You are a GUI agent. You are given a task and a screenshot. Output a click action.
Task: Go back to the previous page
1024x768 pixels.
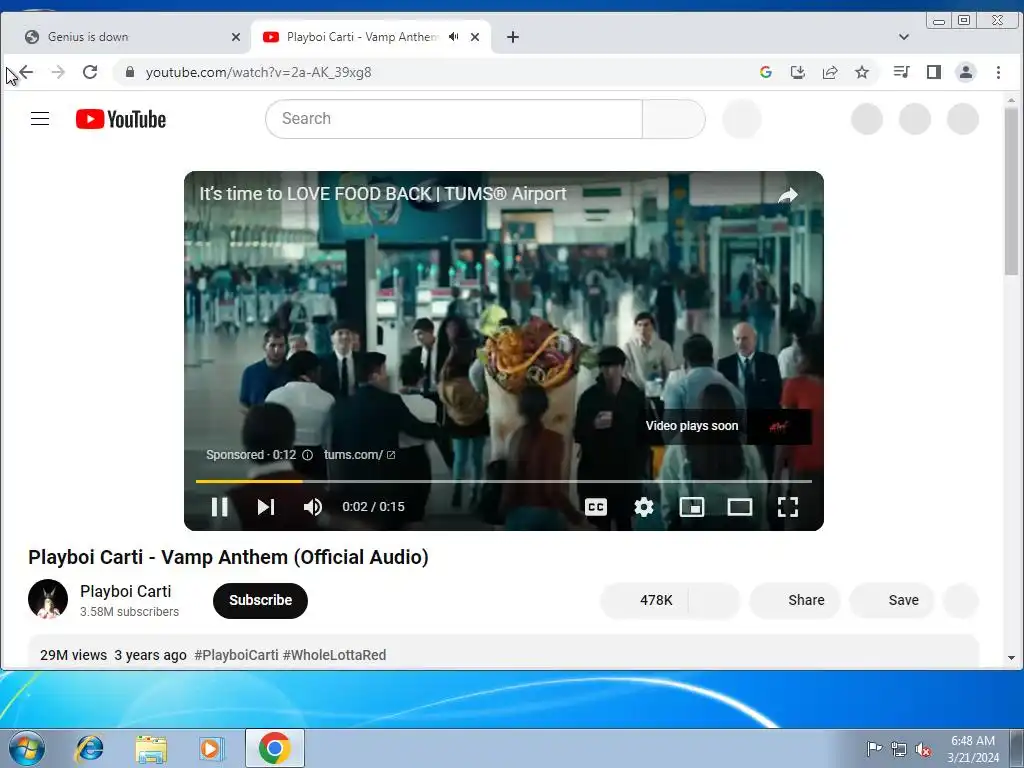[26, 72]
